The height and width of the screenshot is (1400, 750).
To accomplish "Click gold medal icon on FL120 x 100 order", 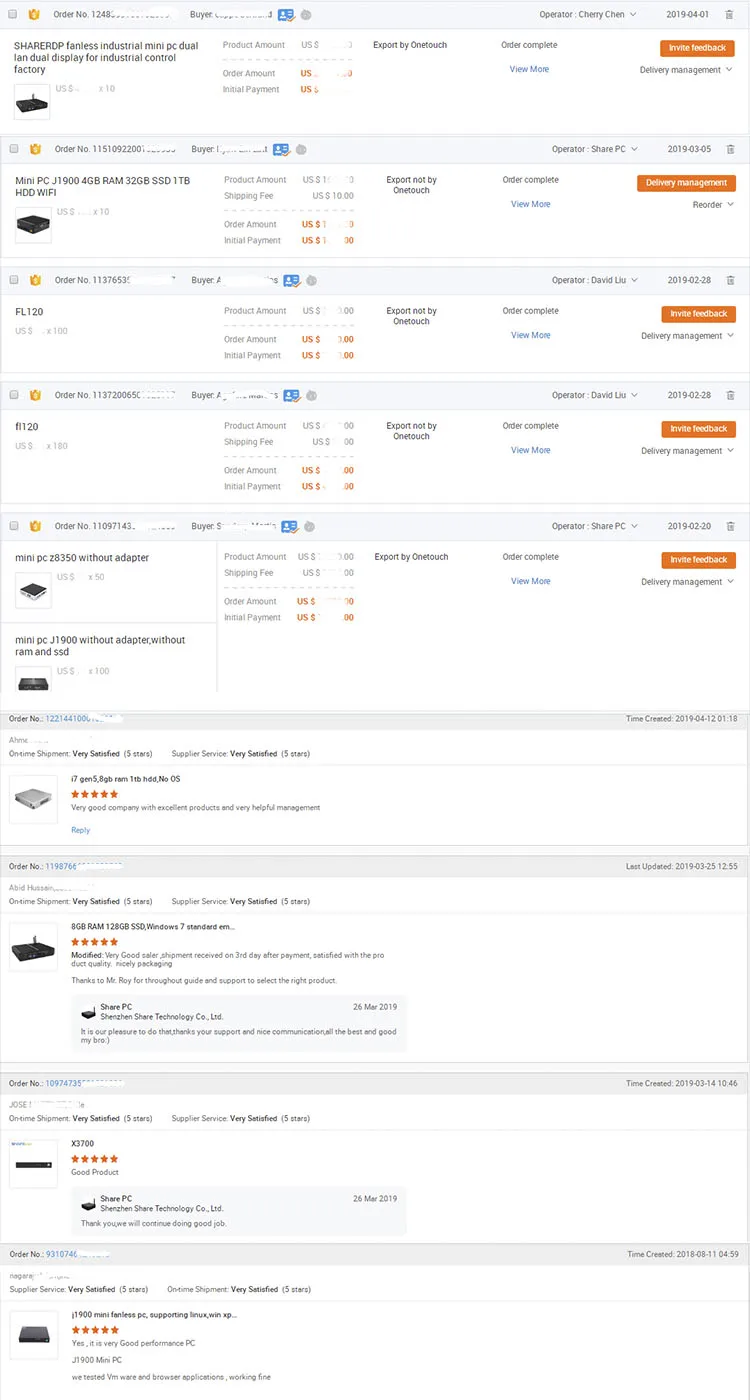I will pyautogui.click(x=36, y=281).
